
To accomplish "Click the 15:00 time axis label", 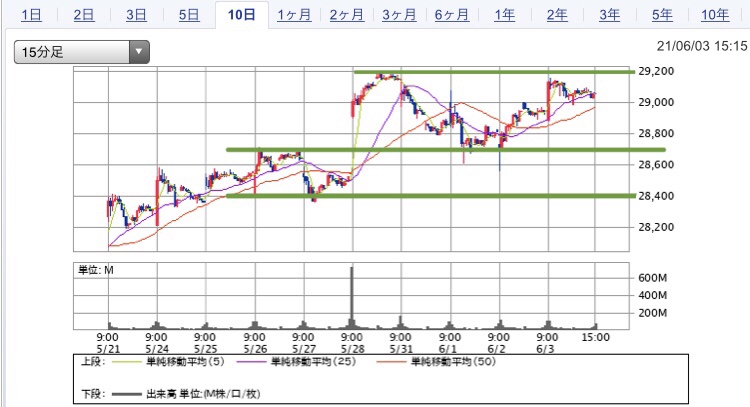I will (596, 338).
